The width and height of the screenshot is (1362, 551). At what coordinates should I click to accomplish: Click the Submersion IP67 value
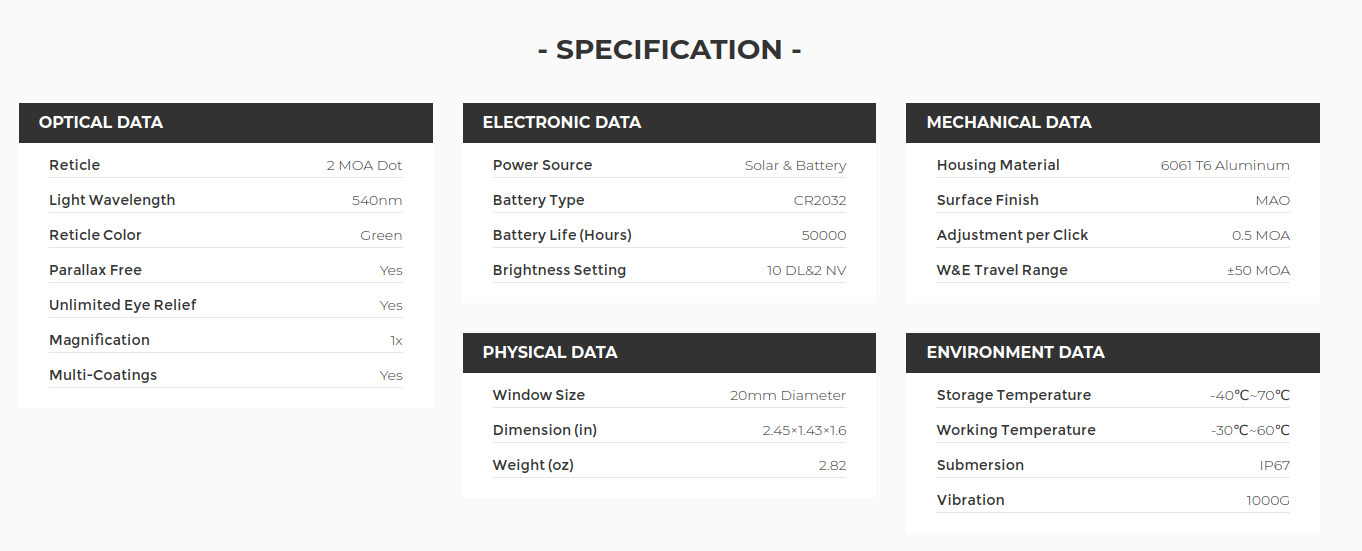coord(1275,466)
